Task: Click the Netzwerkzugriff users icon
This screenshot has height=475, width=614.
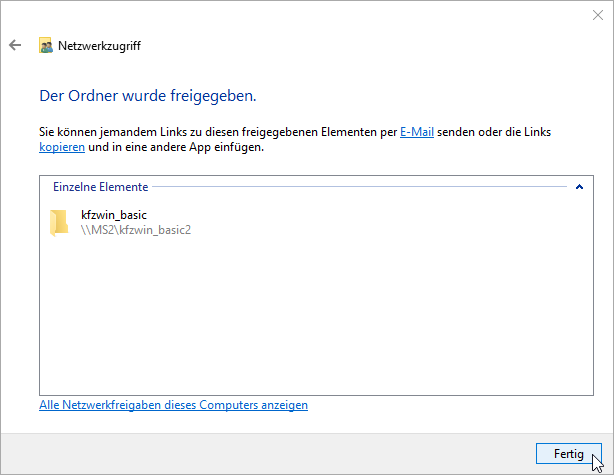Action: (x=46, y=45)
